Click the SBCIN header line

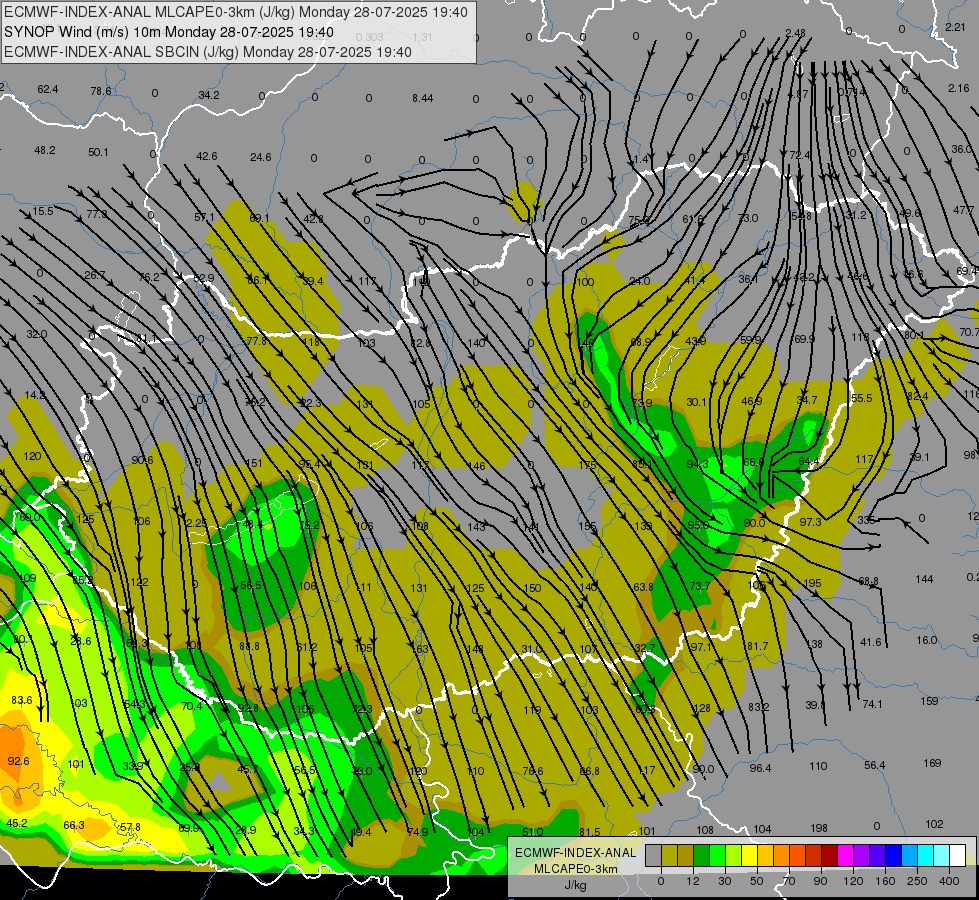point(208,52)
